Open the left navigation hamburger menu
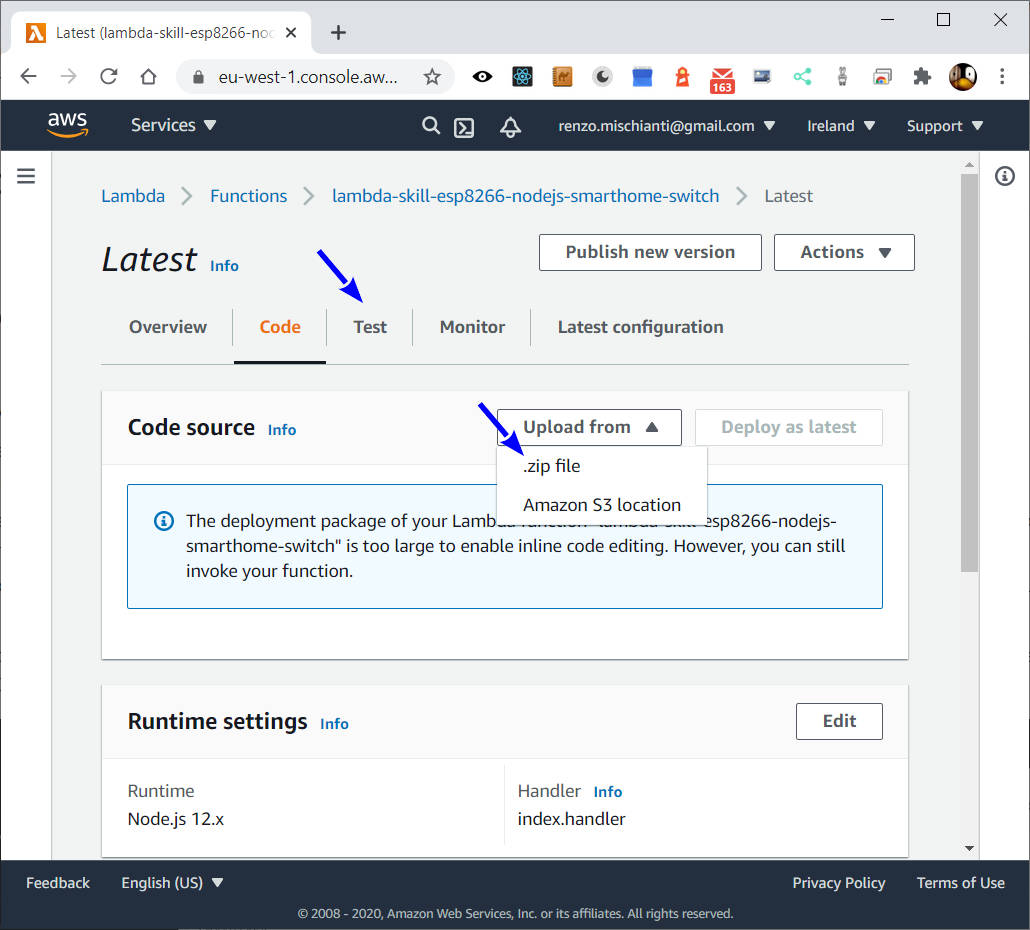Viewport: 1030px width, 930px height. point(25,175)
